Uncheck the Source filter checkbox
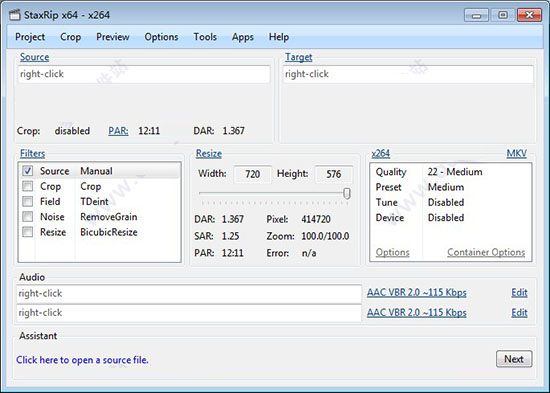 tap(28, 171)
